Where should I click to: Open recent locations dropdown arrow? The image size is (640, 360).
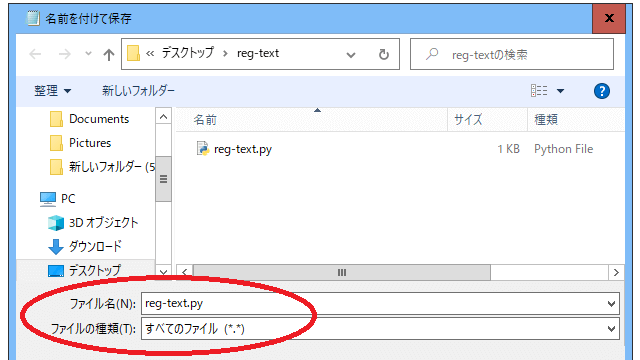[x=88, y=54]
